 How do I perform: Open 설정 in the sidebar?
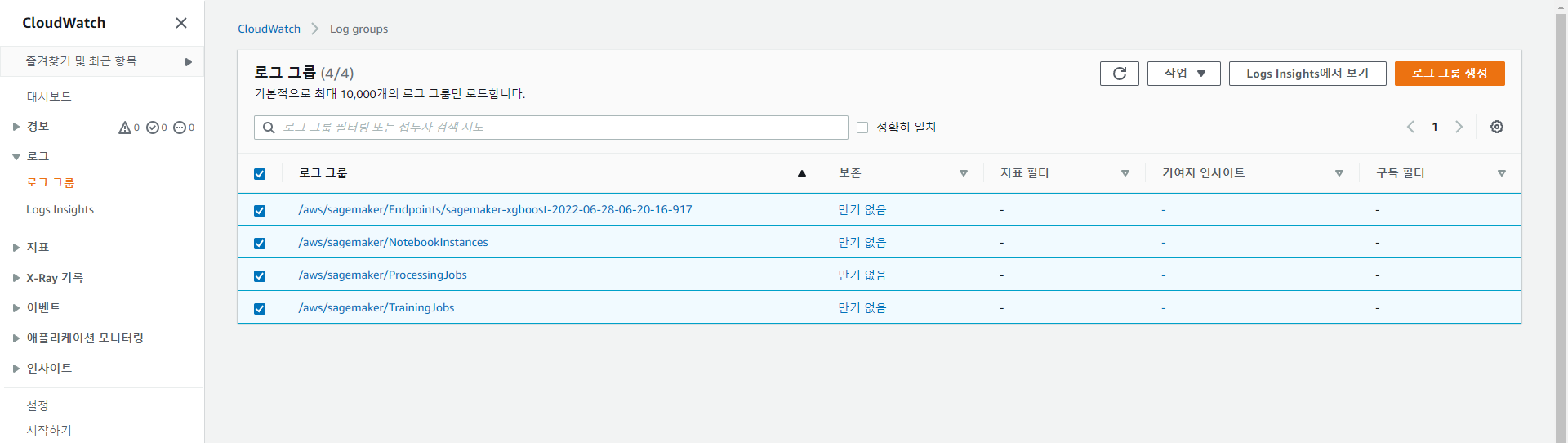38,406
